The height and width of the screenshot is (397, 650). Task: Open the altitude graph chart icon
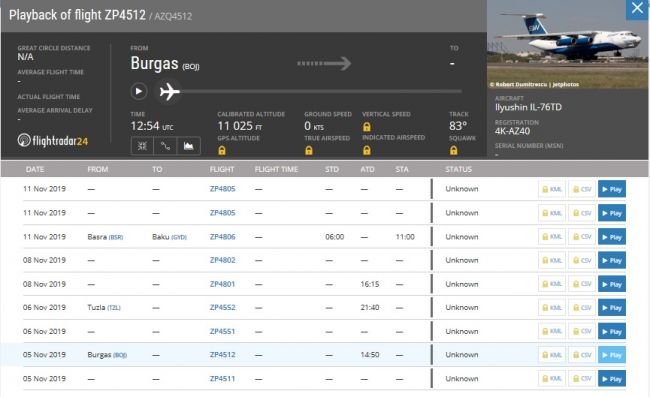189,146
